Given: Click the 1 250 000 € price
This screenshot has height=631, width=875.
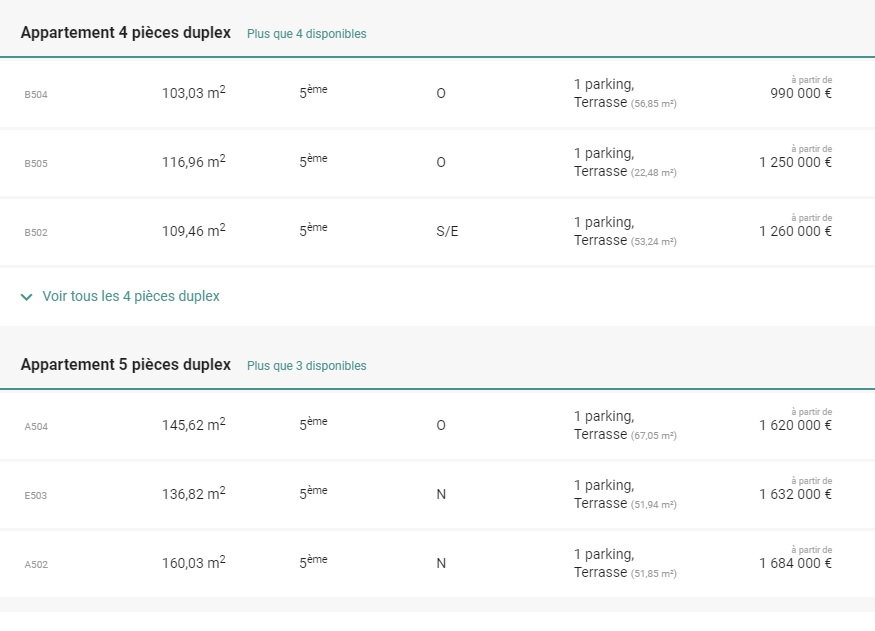Looking at the screenshot, I should (795, 163).
